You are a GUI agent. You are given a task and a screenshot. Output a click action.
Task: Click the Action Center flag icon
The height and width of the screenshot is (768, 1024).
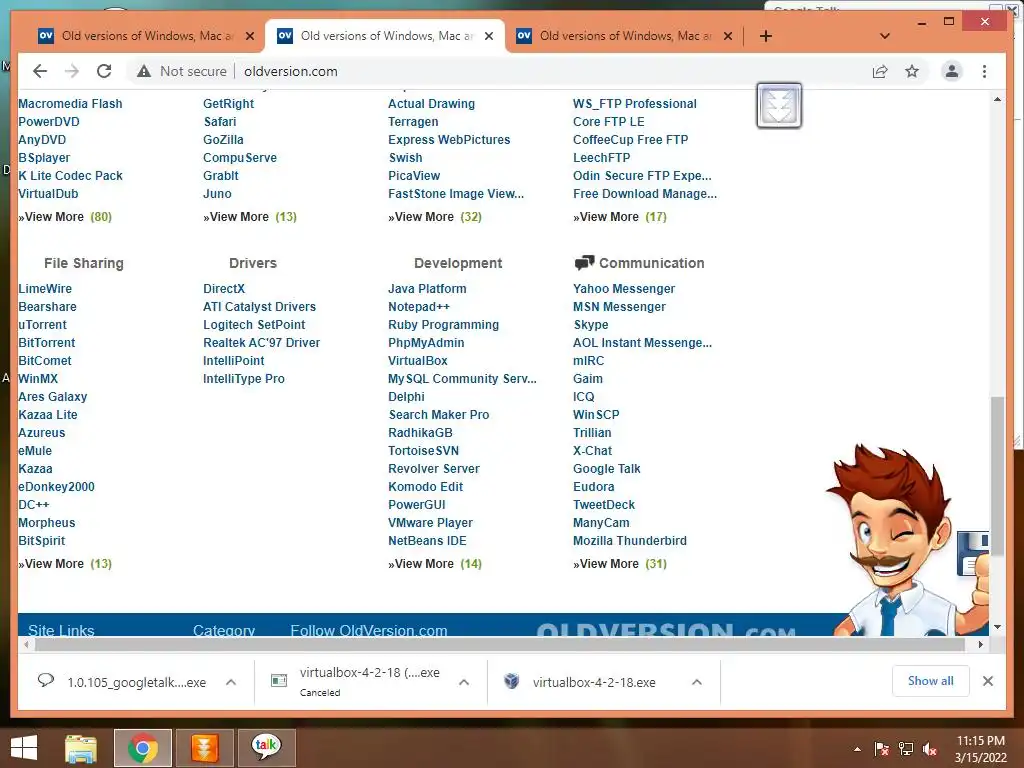882,749
